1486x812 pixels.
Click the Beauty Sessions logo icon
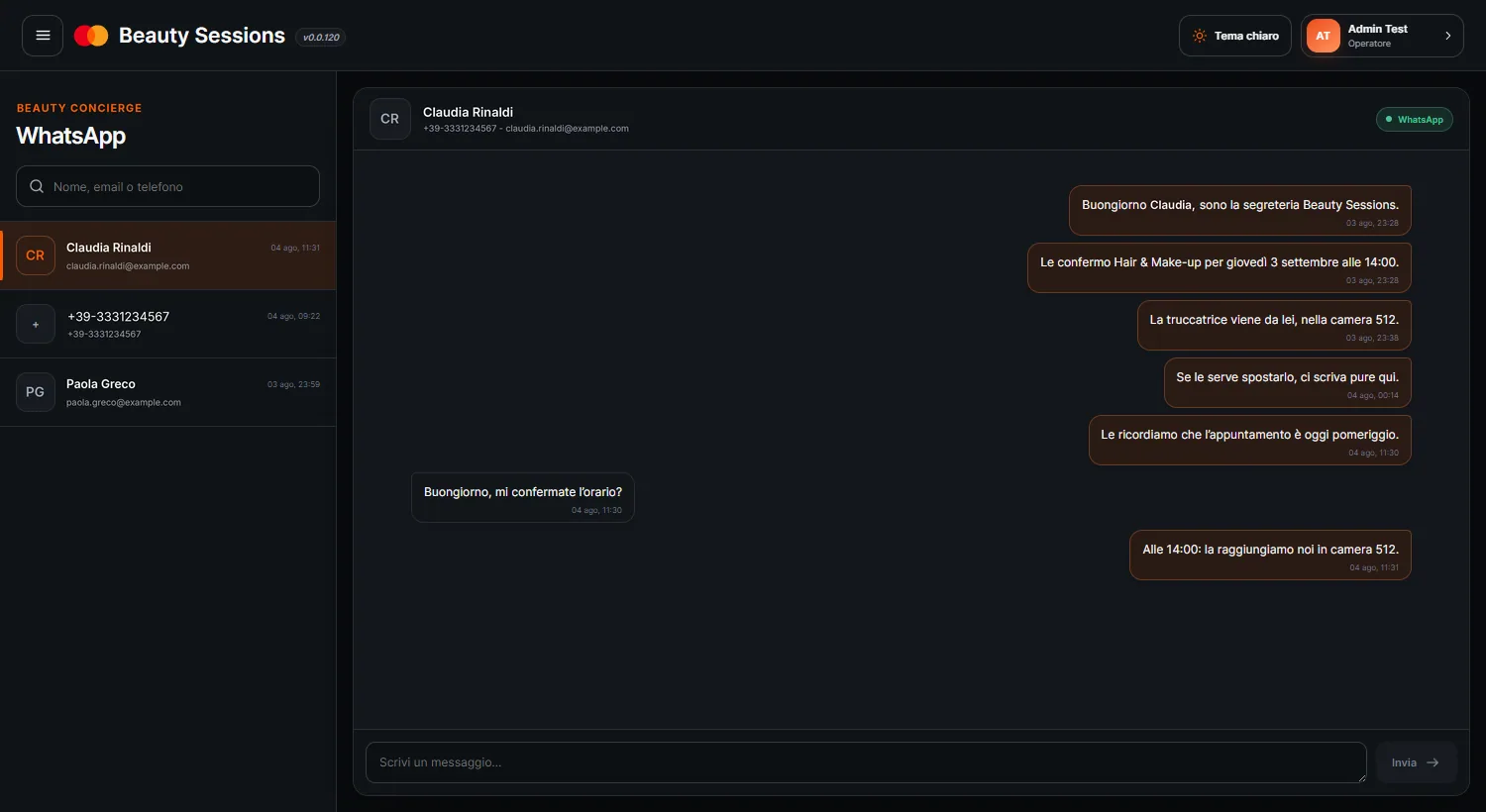click(x=91, y=36)
